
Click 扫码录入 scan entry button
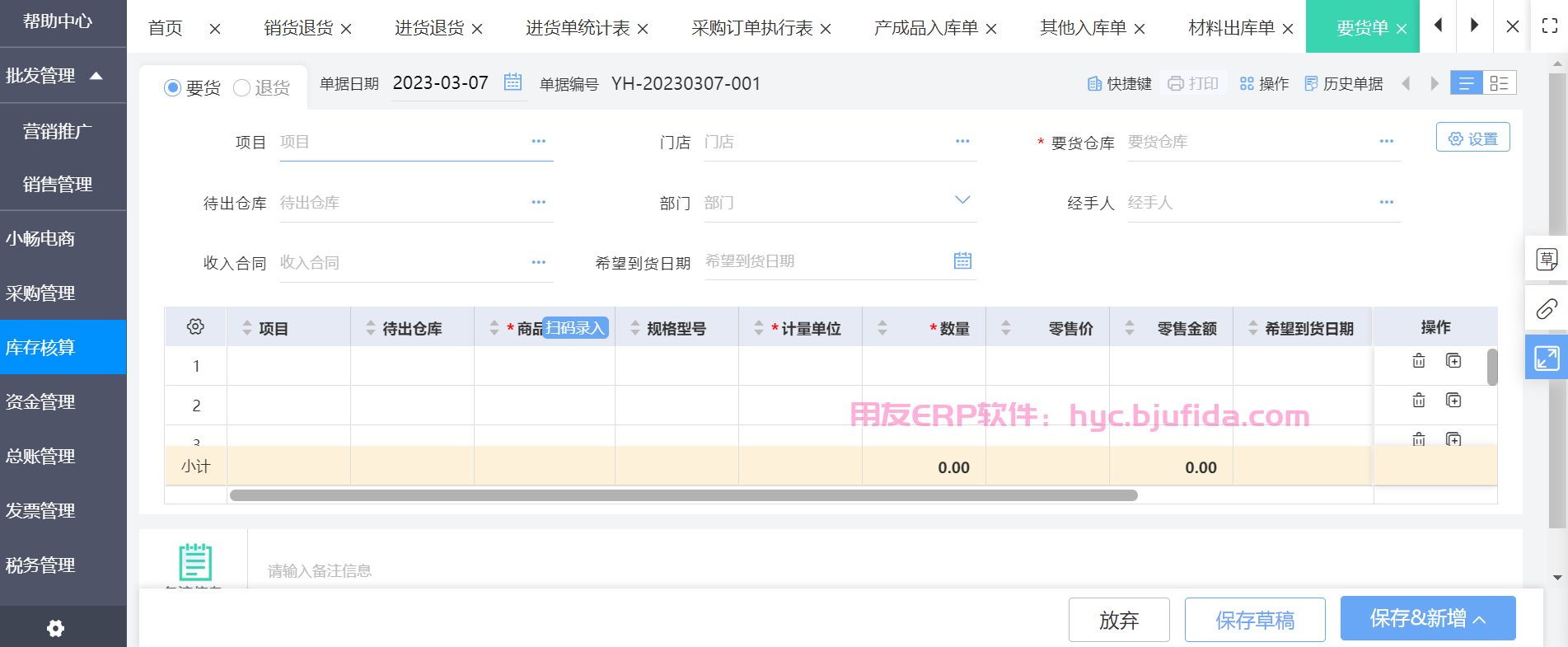tap(576, 327)
